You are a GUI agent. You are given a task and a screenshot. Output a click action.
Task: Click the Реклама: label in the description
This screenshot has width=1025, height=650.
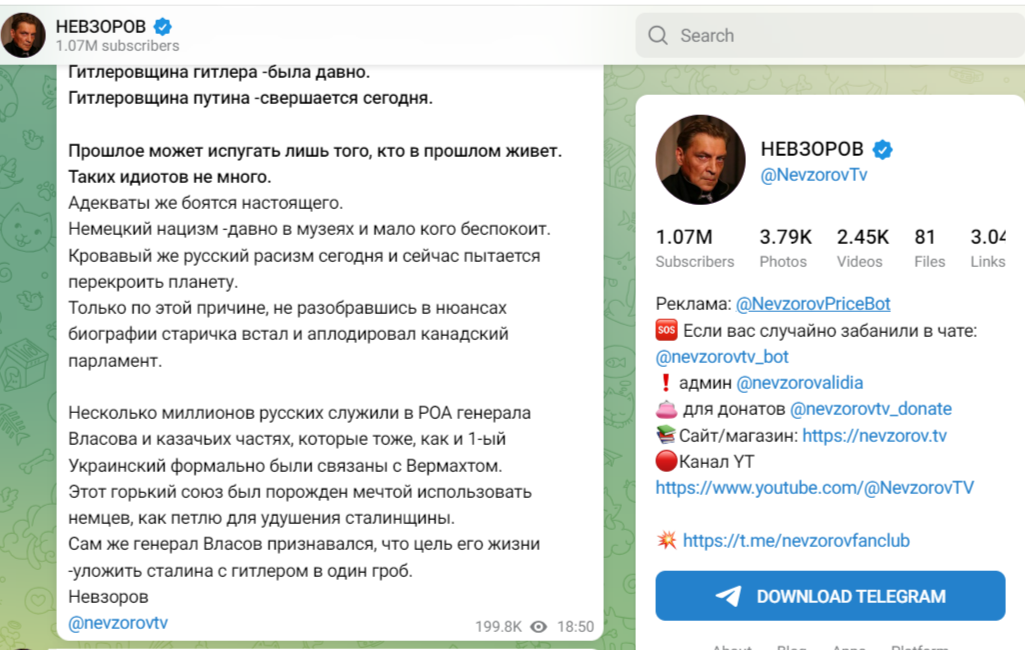[694, 304]
